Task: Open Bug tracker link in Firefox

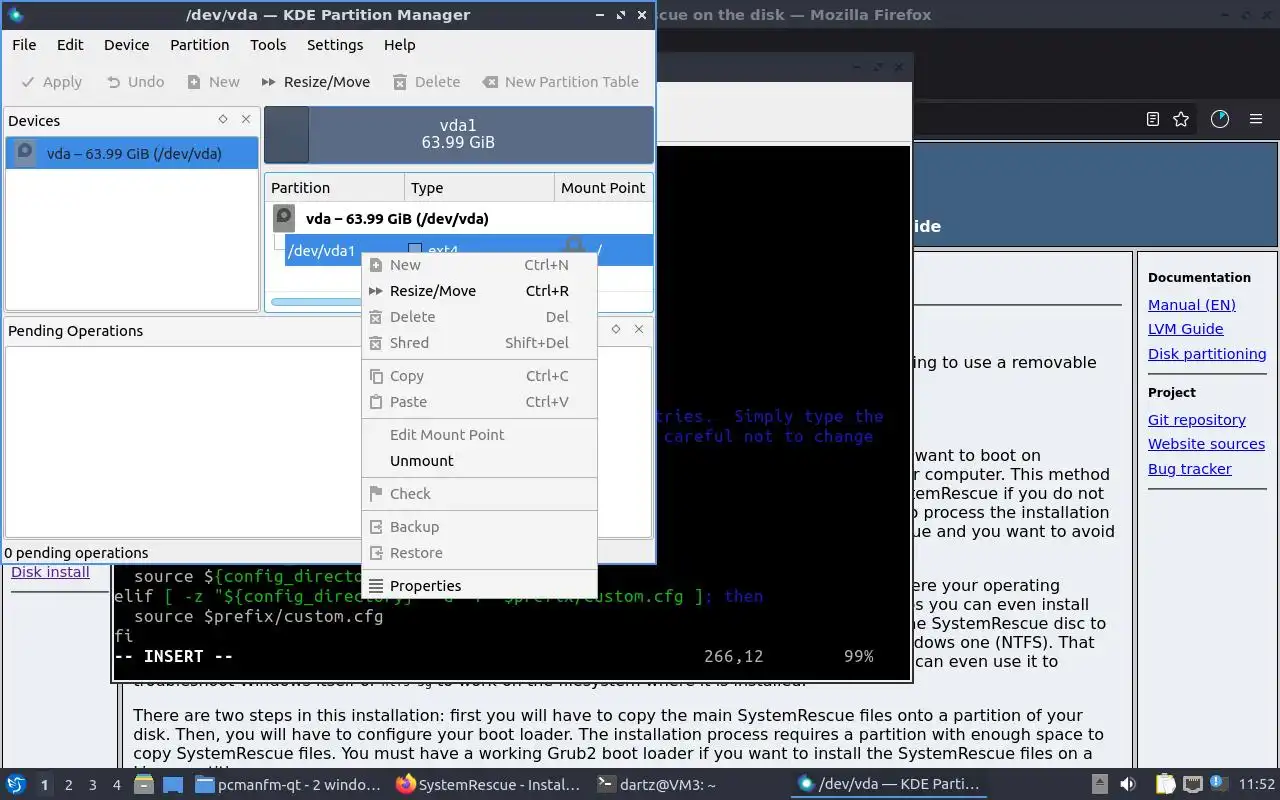Action: click(x=1189, y=469)
